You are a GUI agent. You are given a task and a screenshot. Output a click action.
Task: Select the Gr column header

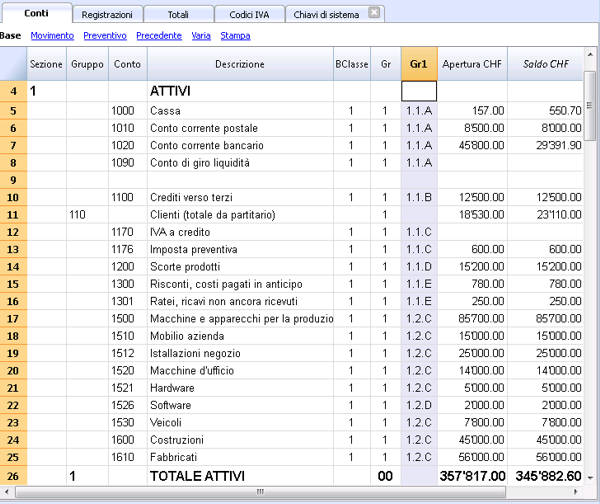(x=386, y=64)
